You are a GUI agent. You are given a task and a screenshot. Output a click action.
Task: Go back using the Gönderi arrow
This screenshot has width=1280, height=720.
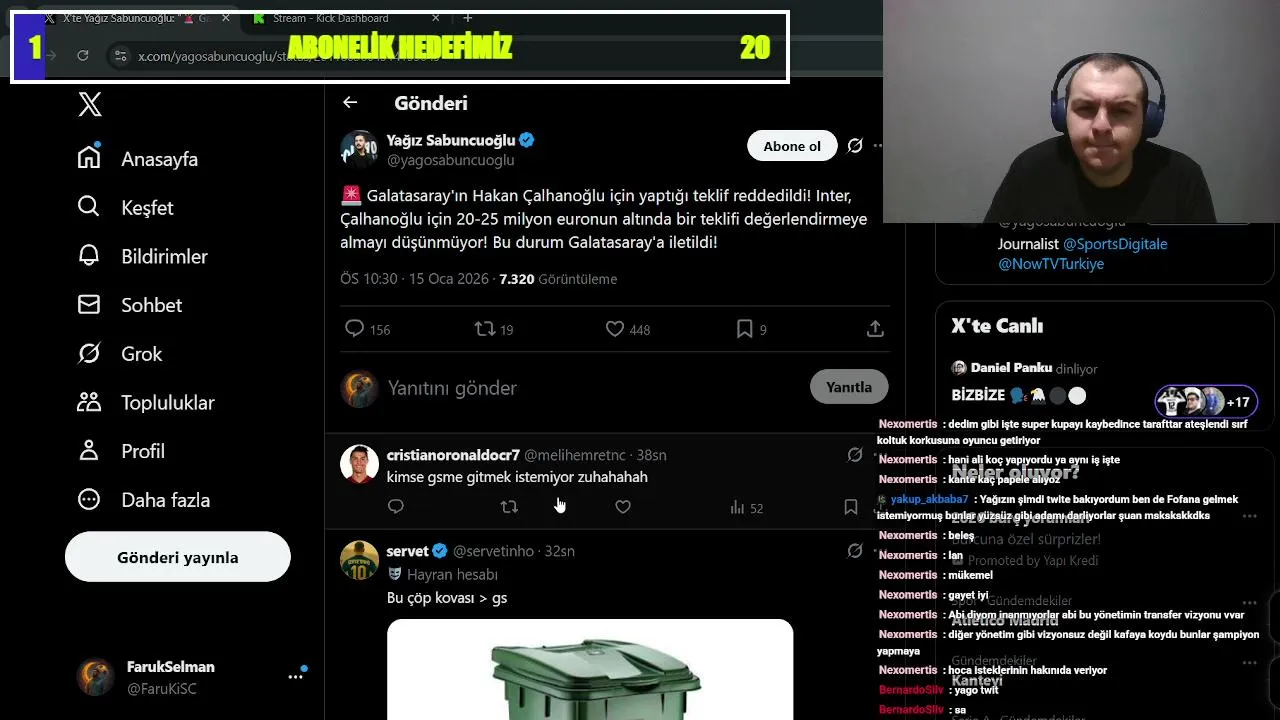coord(349,102)
